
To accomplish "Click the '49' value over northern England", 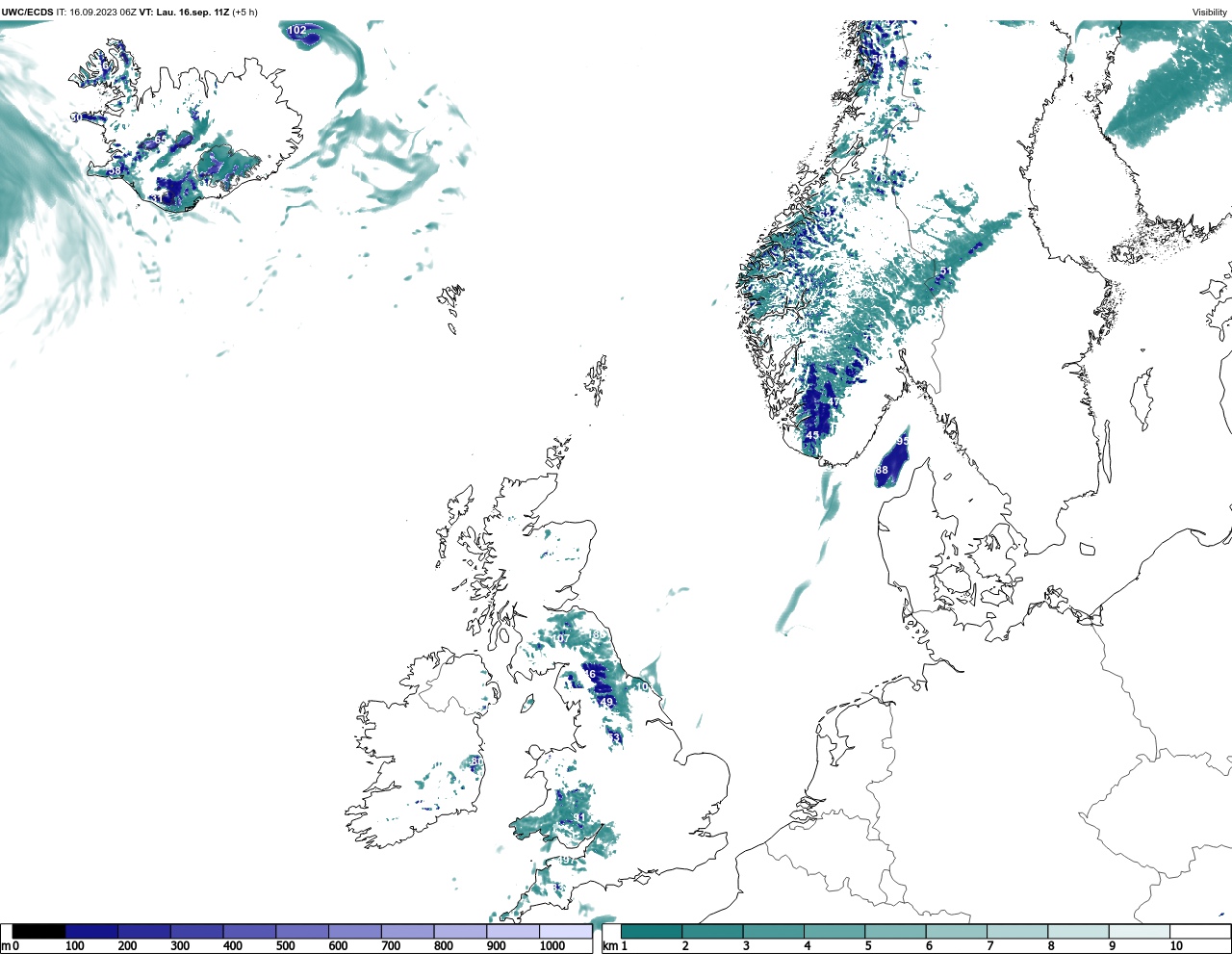I will coord(606,703).
